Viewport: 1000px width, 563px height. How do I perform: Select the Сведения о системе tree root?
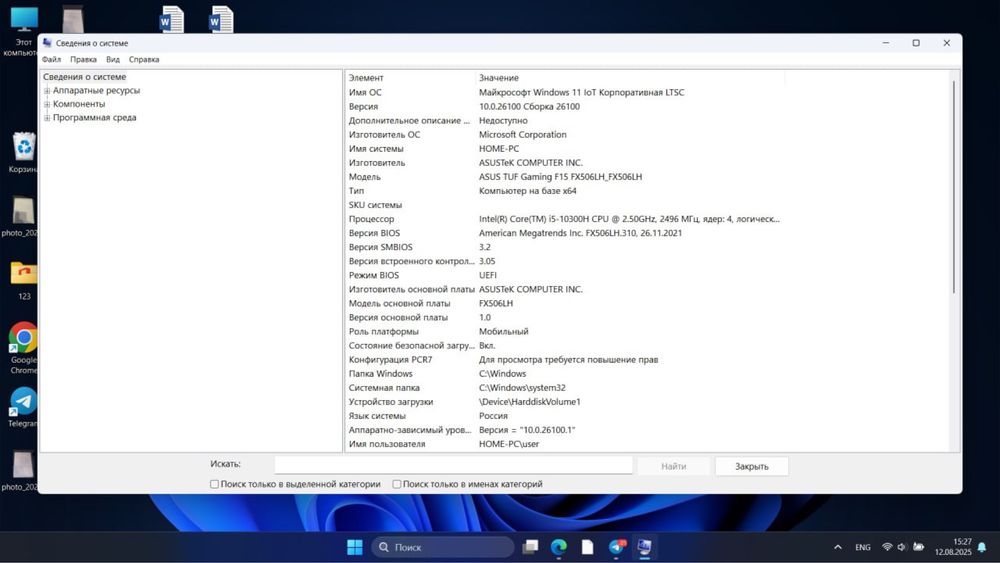click(x=85, y=77)
